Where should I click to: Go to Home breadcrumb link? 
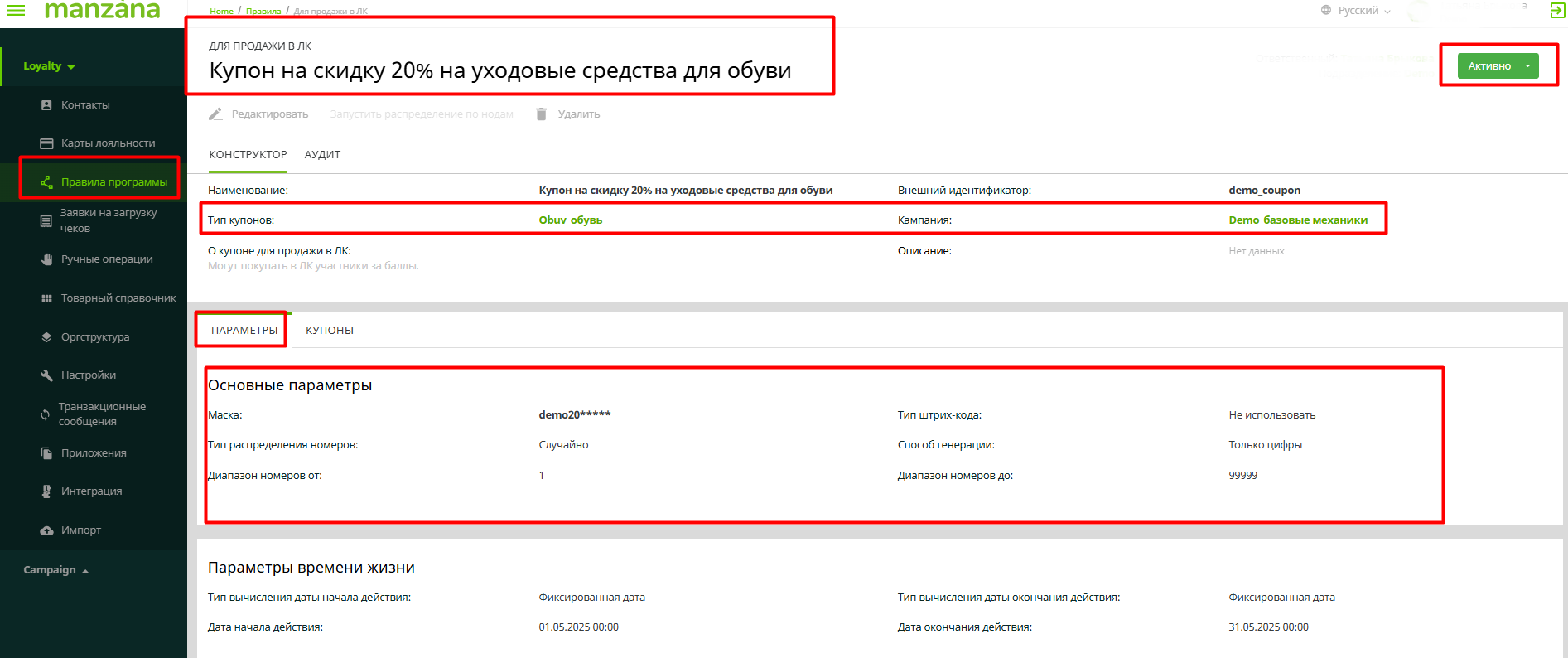[221, 11]
